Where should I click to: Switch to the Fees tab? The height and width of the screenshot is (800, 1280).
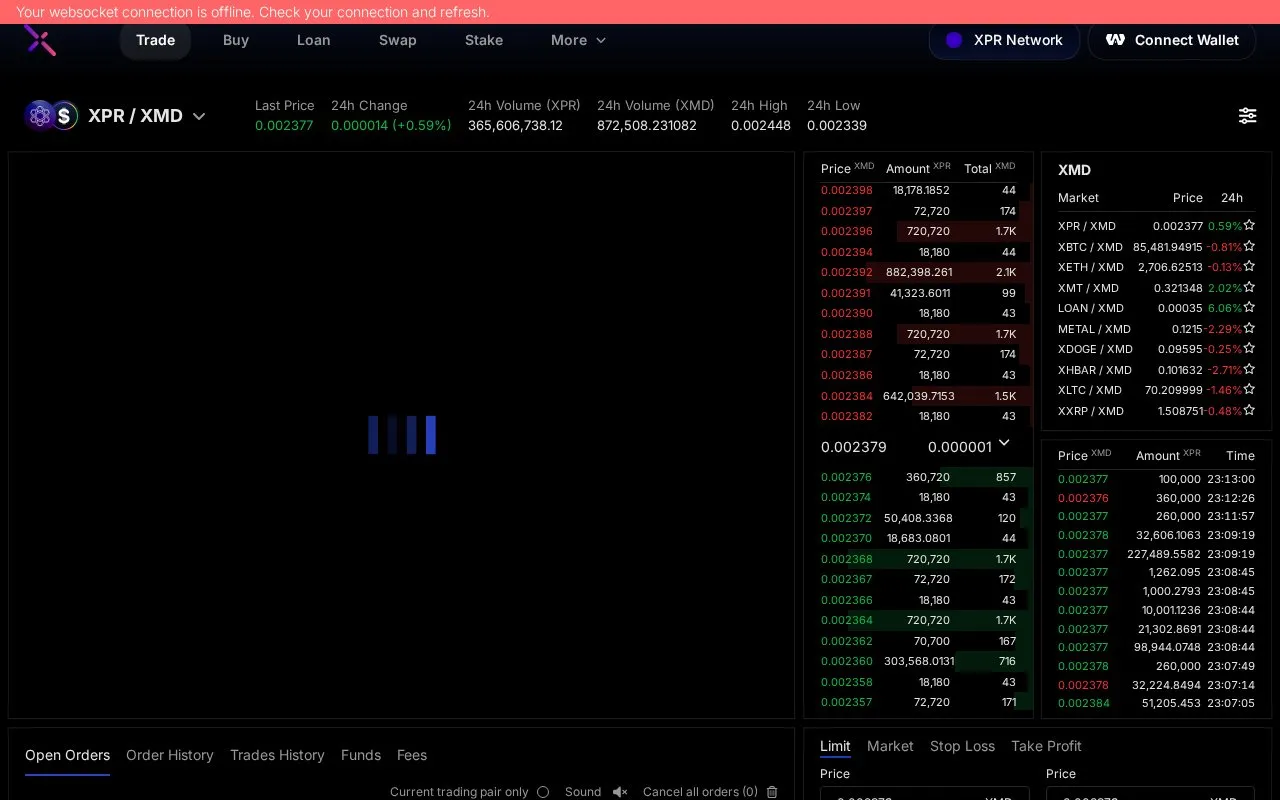click(x=412, y=755)
